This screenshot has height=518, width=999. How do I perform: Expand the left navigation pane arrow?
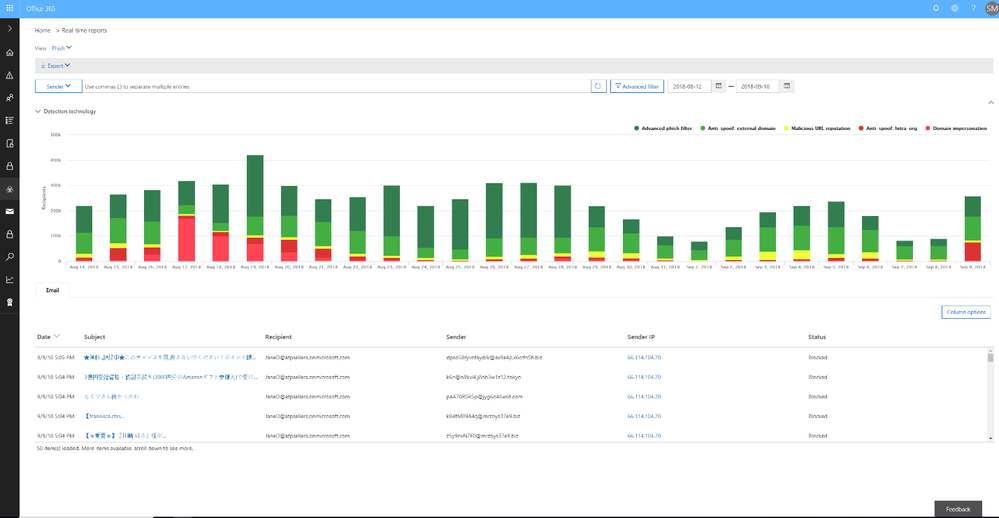[x=10, y=29]
